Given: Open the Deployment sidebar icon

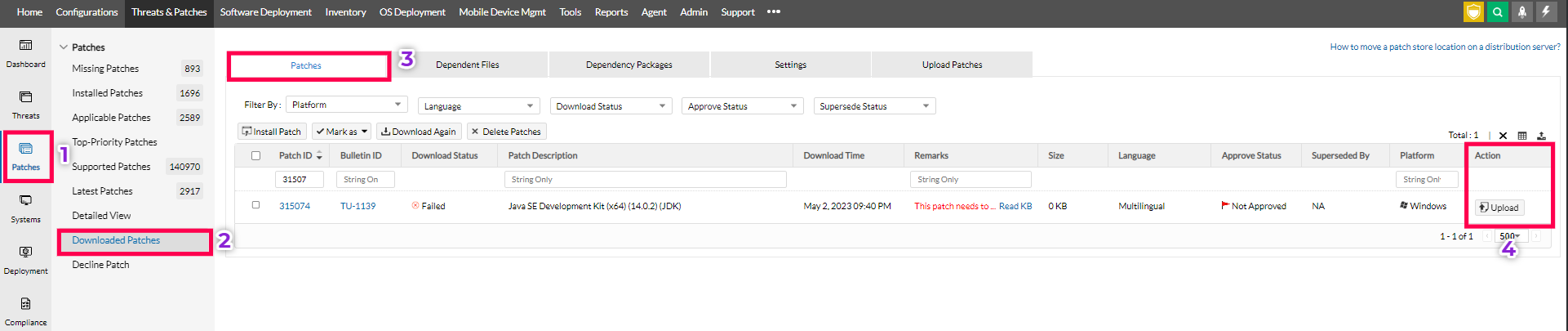Looking at the screenshot, I should pos(25,259).
